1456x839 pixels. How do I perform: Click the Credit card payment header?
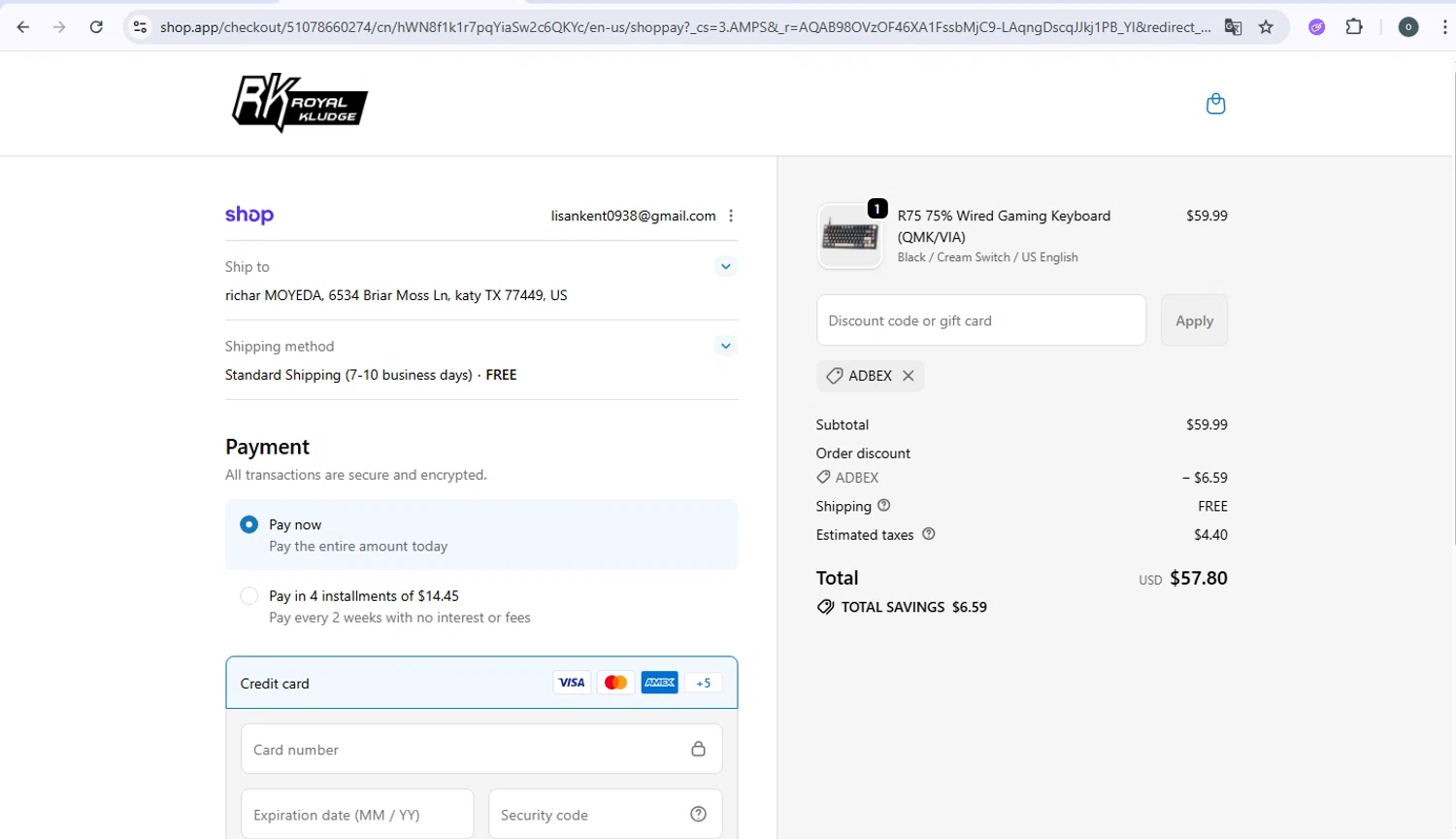coord(481,683)
